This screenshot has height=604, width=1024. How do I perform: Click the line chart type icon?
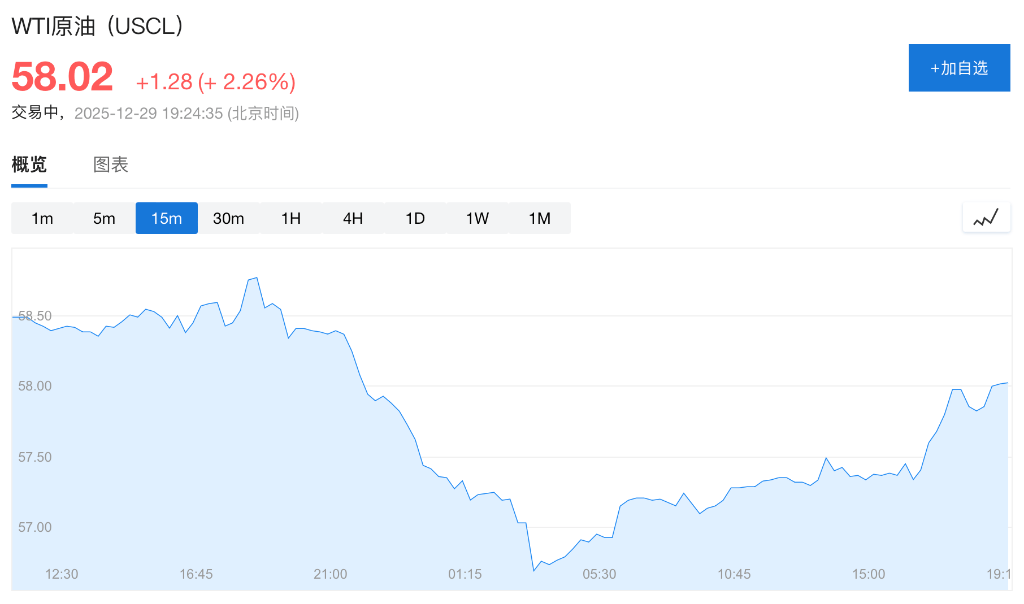(x=986, y=218)
